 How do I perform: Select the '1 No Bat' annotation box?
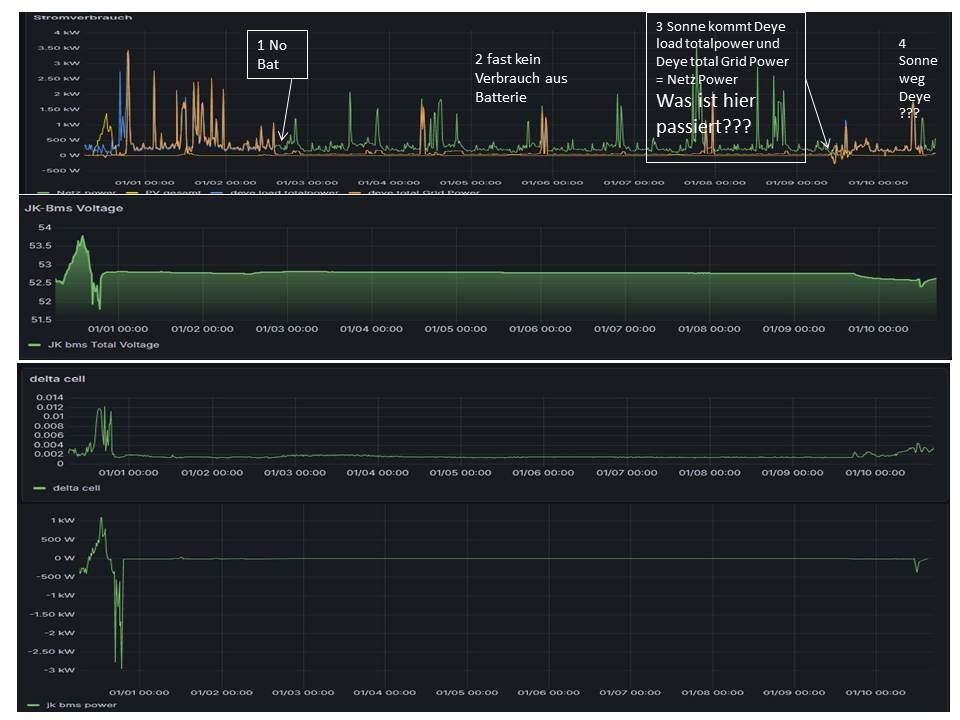tap(277, 54)
